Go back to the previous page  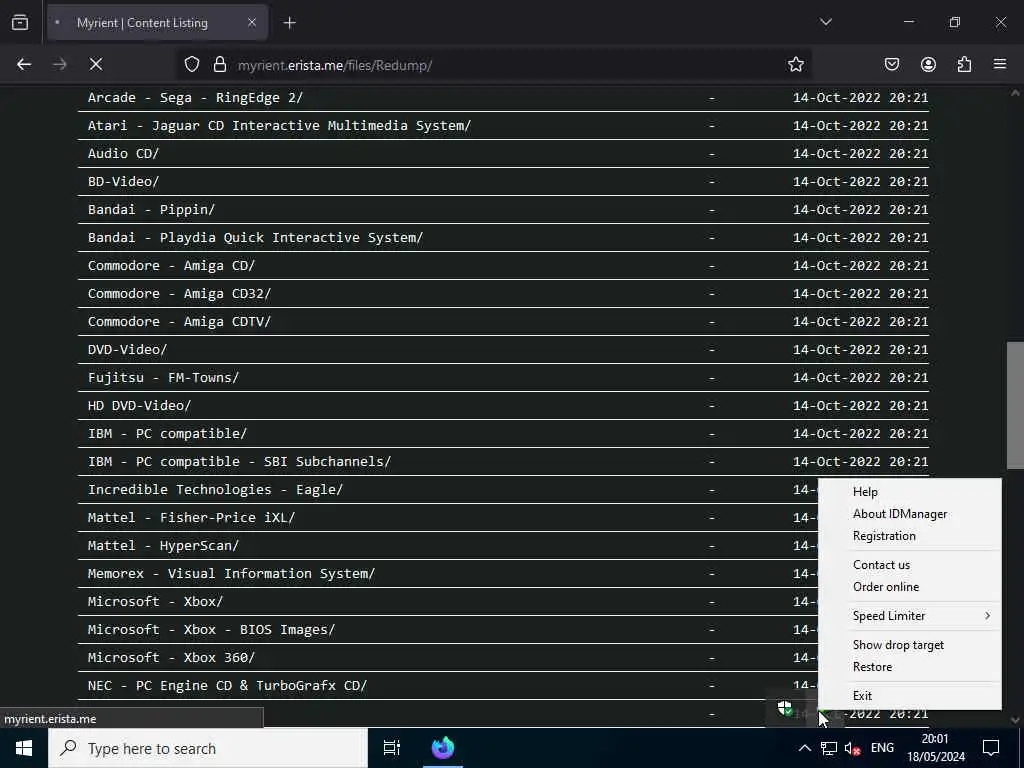click(24, 65)
